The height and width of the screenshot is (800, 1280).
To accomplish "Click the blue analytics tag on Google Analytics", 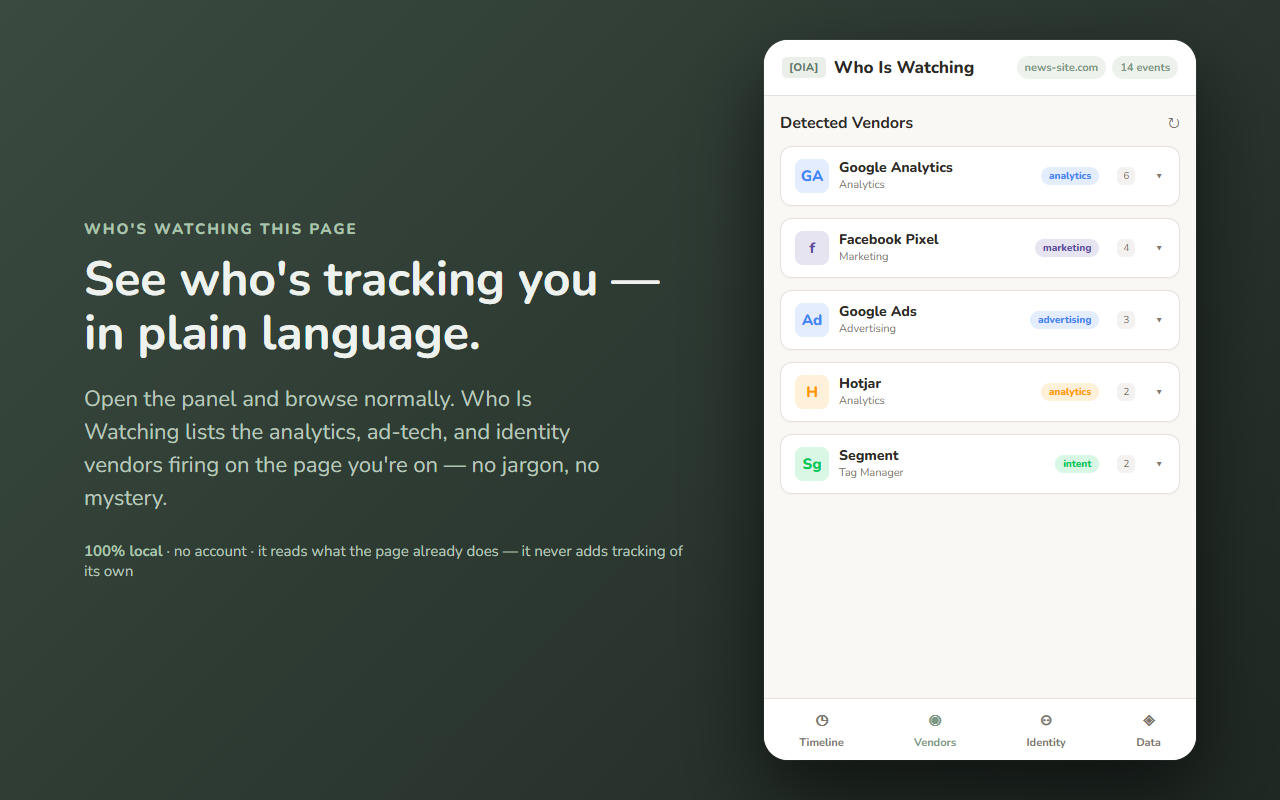I will pyautogui.click(x=1070, y=176).
